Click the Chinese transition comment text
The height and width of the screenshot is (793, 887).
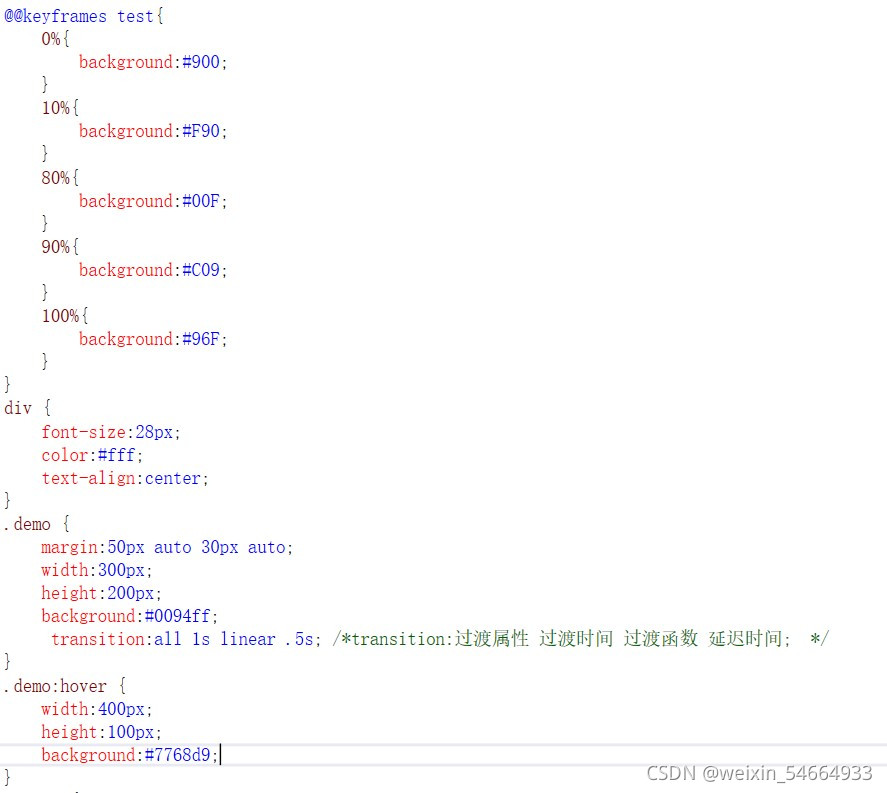point(580,639)
